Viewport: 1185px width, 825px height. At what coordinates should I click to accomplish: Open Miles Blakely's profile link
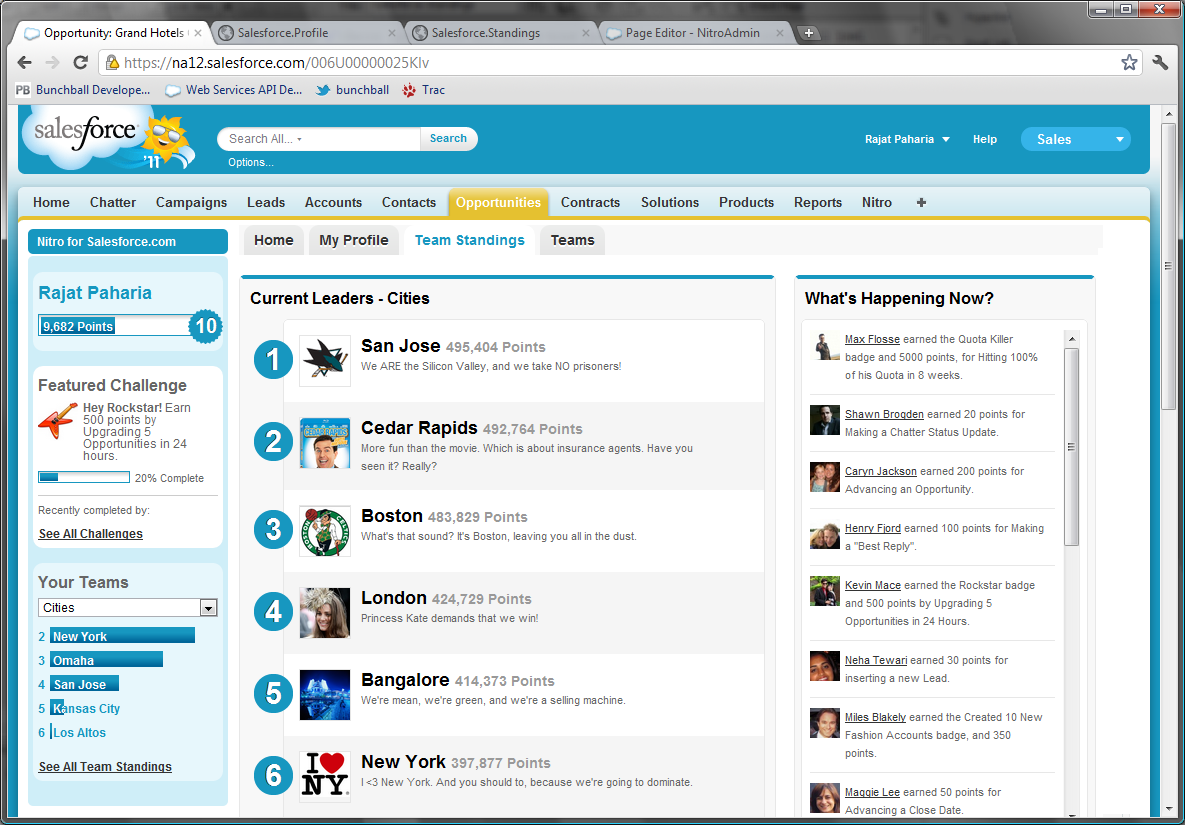coord(875,717)
